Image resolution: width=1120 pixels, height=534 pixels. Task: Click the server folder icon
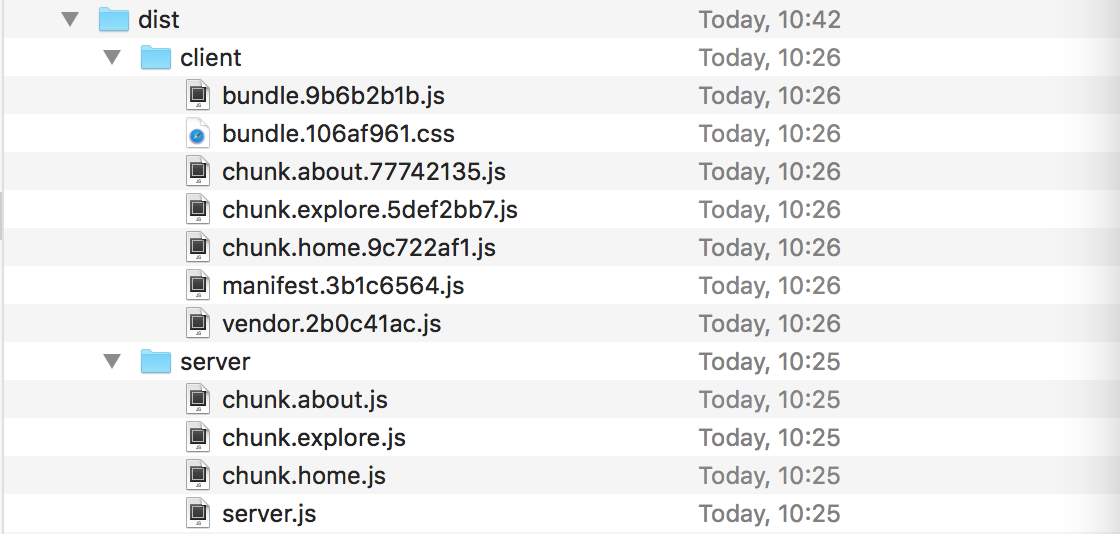[156, 361]
